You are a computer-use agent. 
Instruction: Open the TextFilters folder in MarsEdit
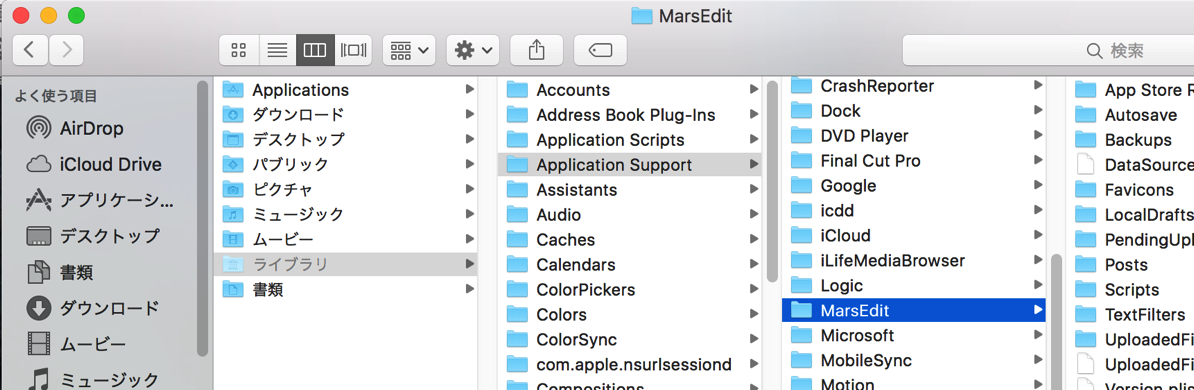coord(1130,315)
